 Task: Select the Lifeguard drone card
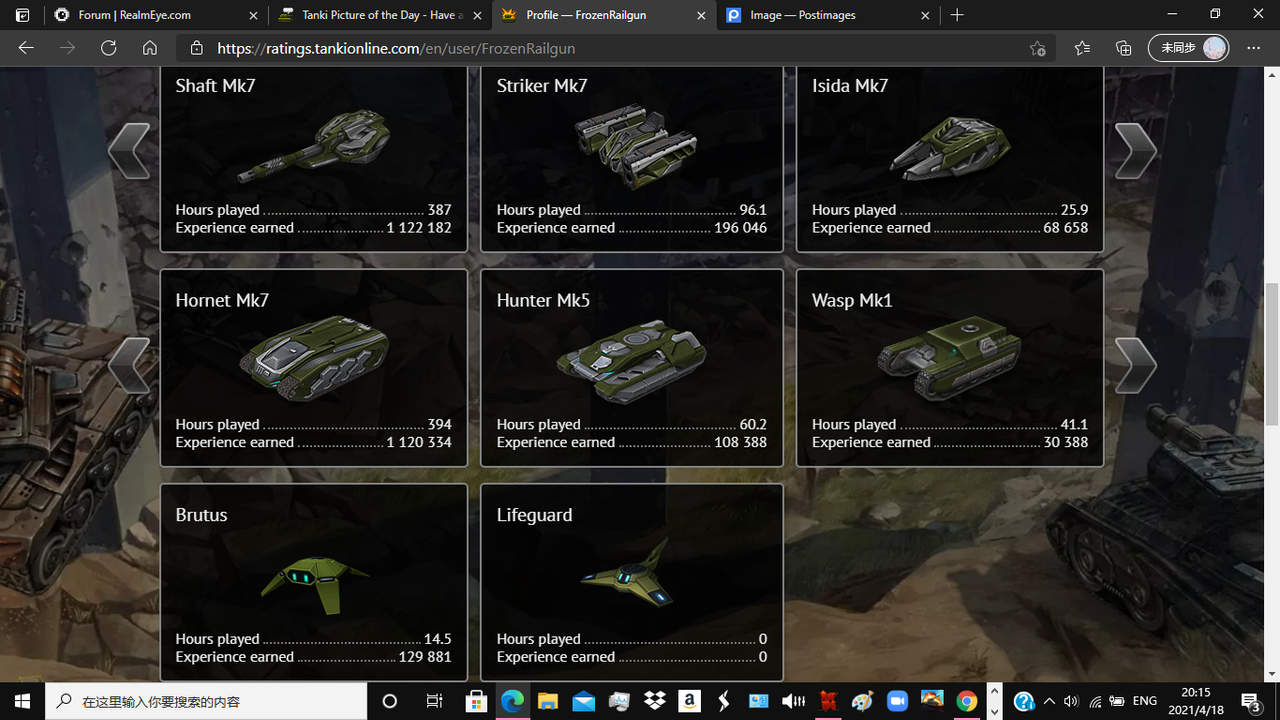pyautogui.click(x=632, y=582)
